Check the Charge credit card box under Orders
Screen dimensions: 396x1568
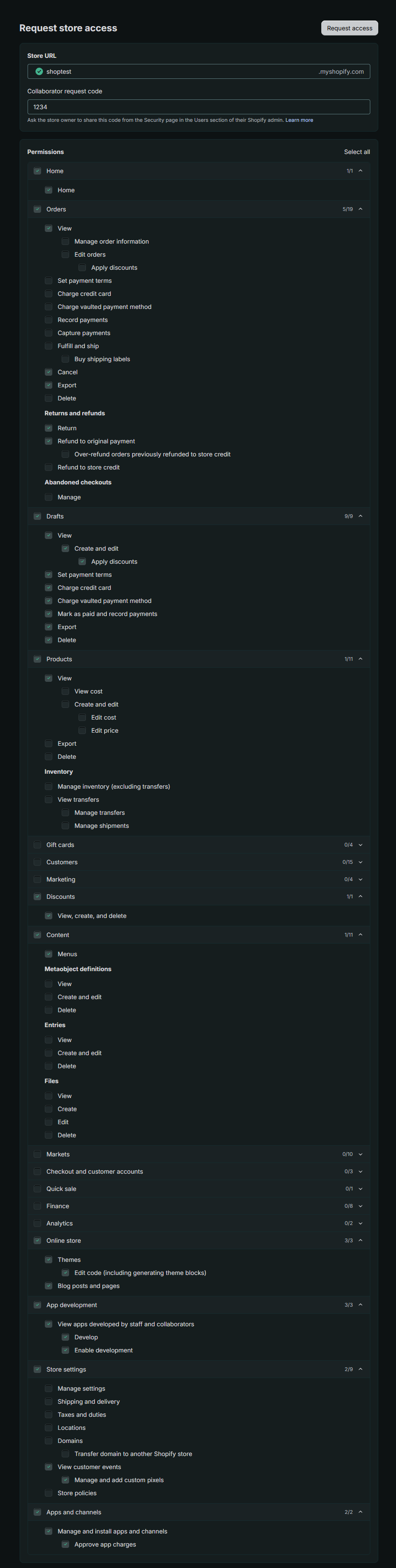coord(48,294)
